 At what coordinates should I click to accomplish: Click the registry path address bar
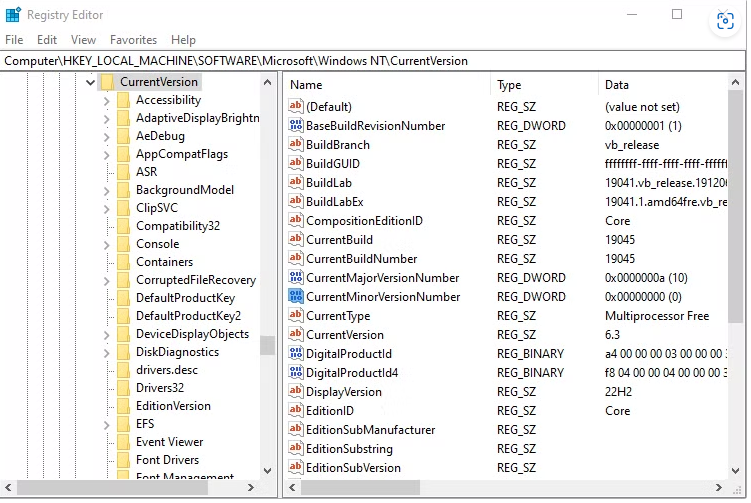pos(373,61)
